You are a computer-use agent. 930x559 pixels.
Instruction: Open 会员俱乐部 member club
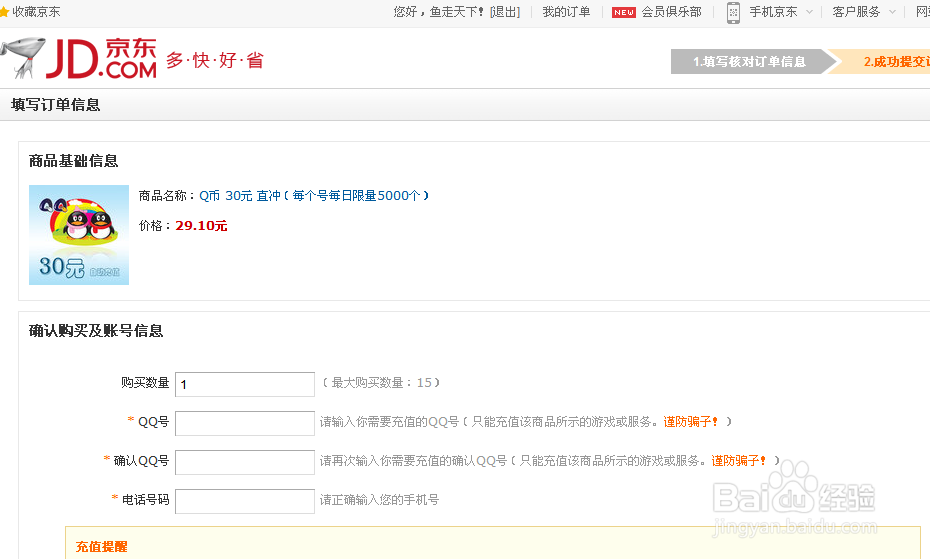[x=671, y=12]
